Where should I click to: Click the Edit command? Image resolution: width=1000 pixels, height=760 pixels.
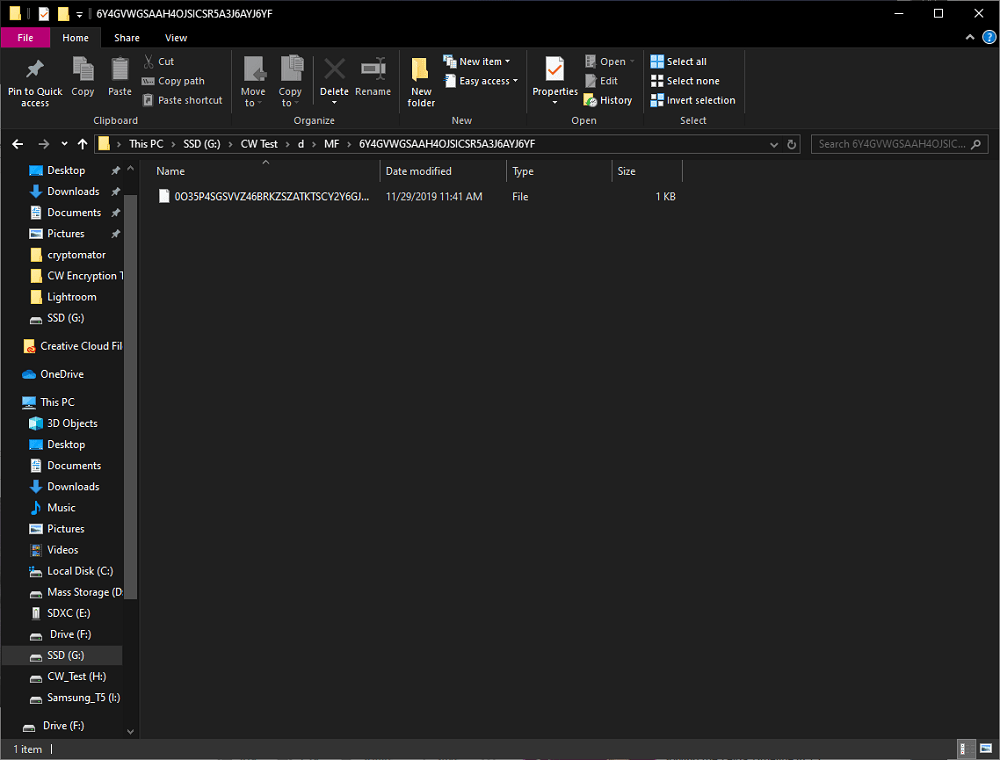click(601, 81)
